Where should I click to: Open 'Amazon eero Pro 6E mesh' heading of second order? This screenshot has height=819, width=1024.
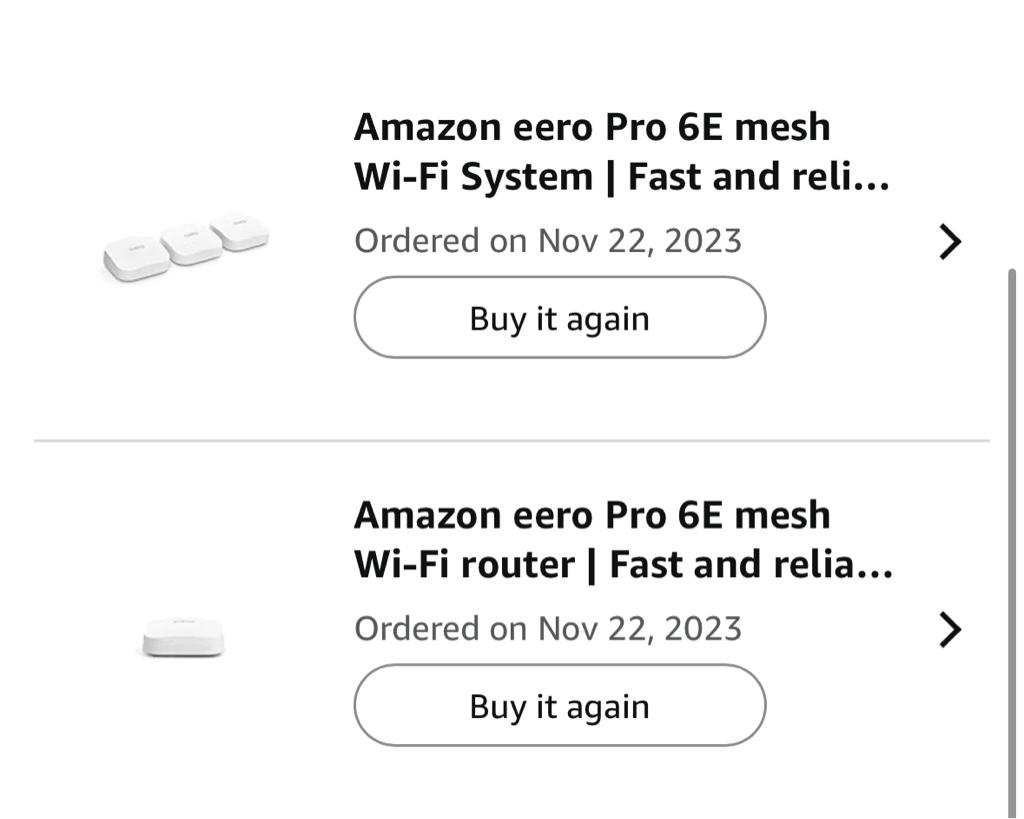[592, 515]
